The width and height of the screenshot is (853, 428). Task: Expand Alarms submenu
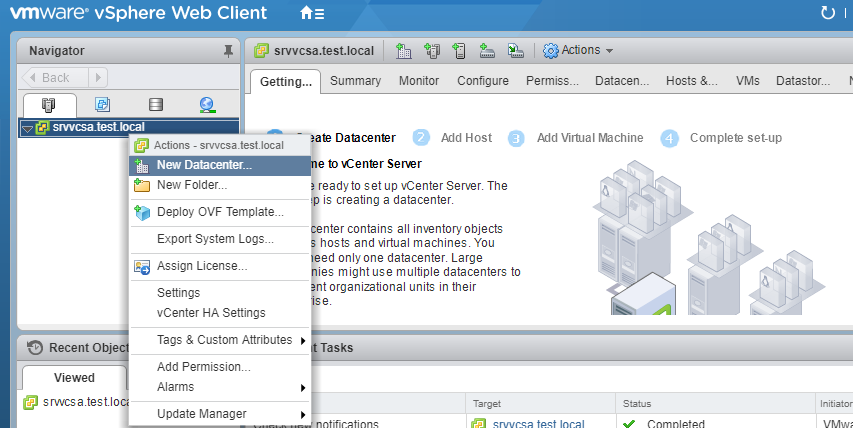click(220, 387)
